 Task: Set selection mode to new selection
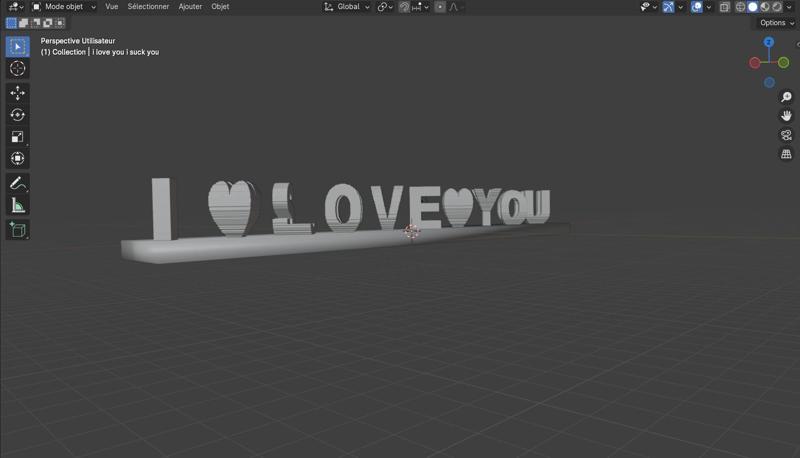[11, 23]
